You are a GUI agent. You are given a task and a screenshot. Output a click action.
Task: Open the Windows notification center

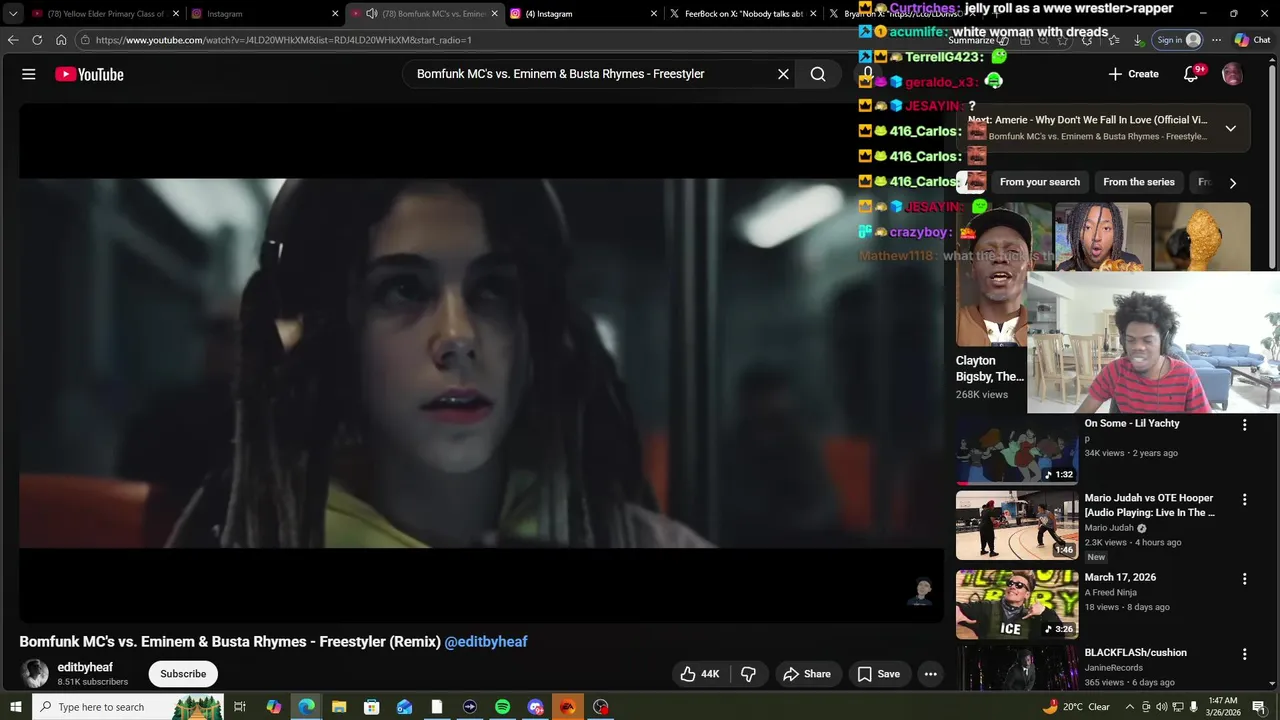(1259, 707)
